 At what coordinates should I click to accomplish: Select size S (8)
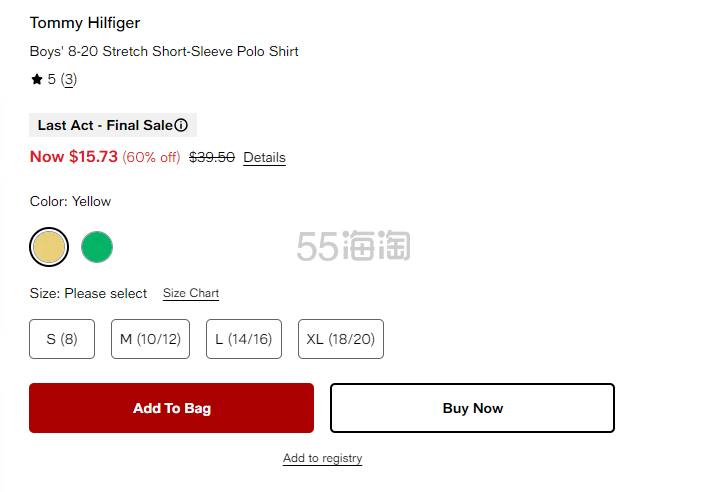point(62,339)
